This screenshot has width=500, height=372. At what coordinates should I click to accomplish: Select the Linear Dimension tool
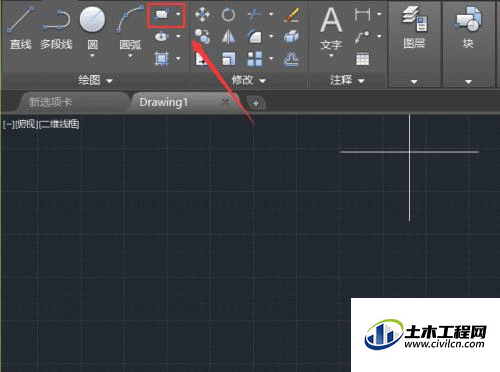pyautogui.click(x=362, y=14)
